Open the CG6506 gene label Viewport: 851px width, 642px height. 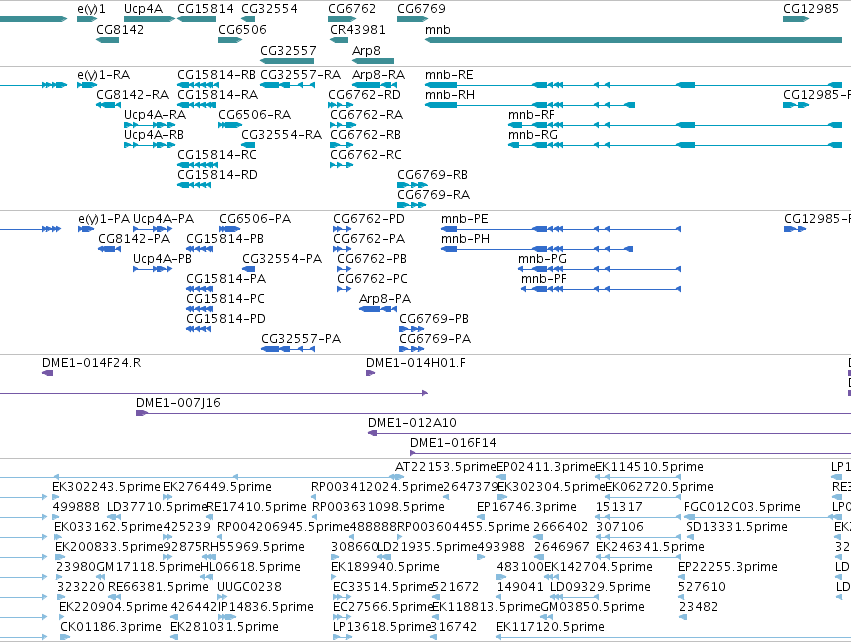(x=242, y=29)
